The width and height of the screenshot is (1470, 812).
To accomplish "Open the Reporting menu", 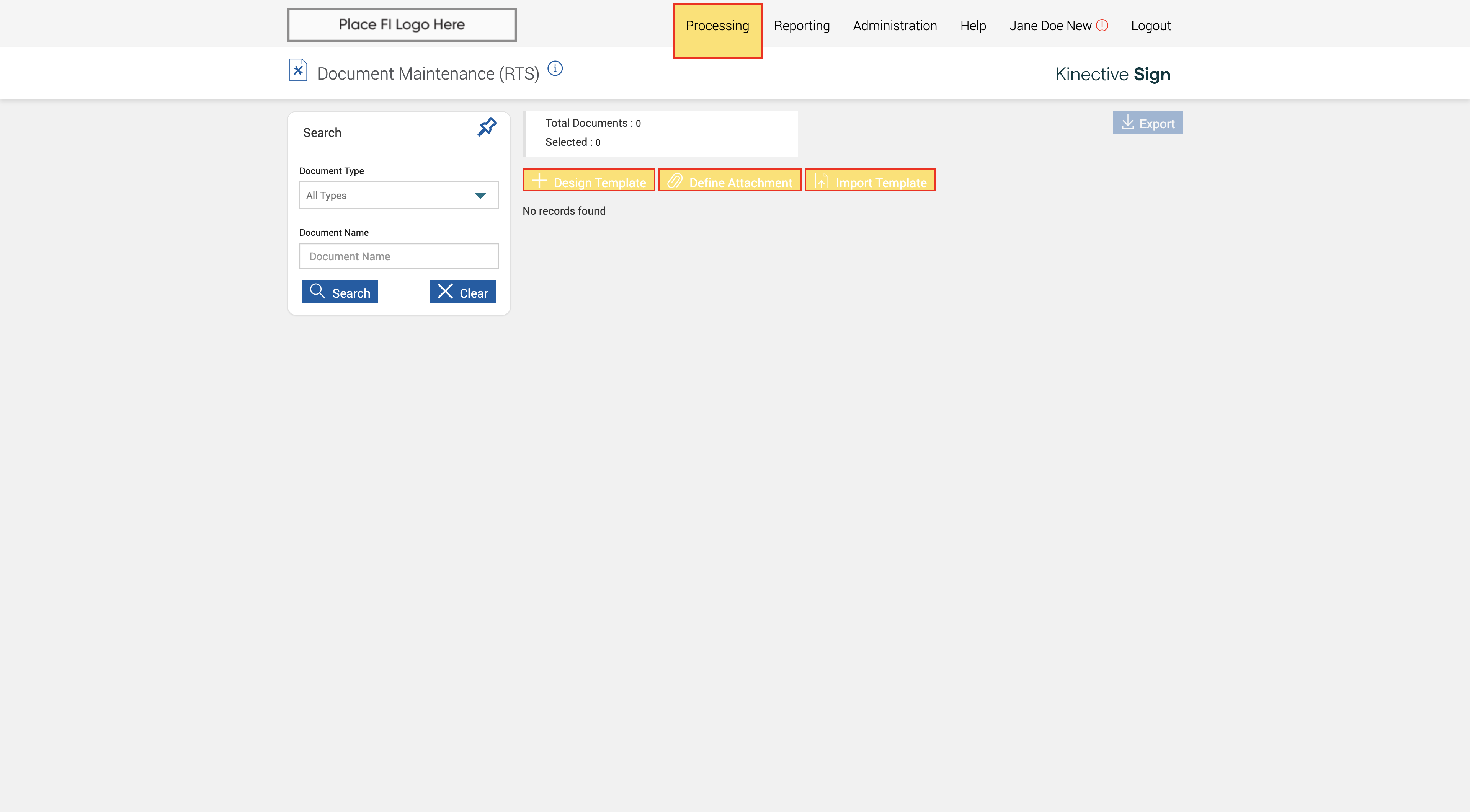I will (801, 26).
